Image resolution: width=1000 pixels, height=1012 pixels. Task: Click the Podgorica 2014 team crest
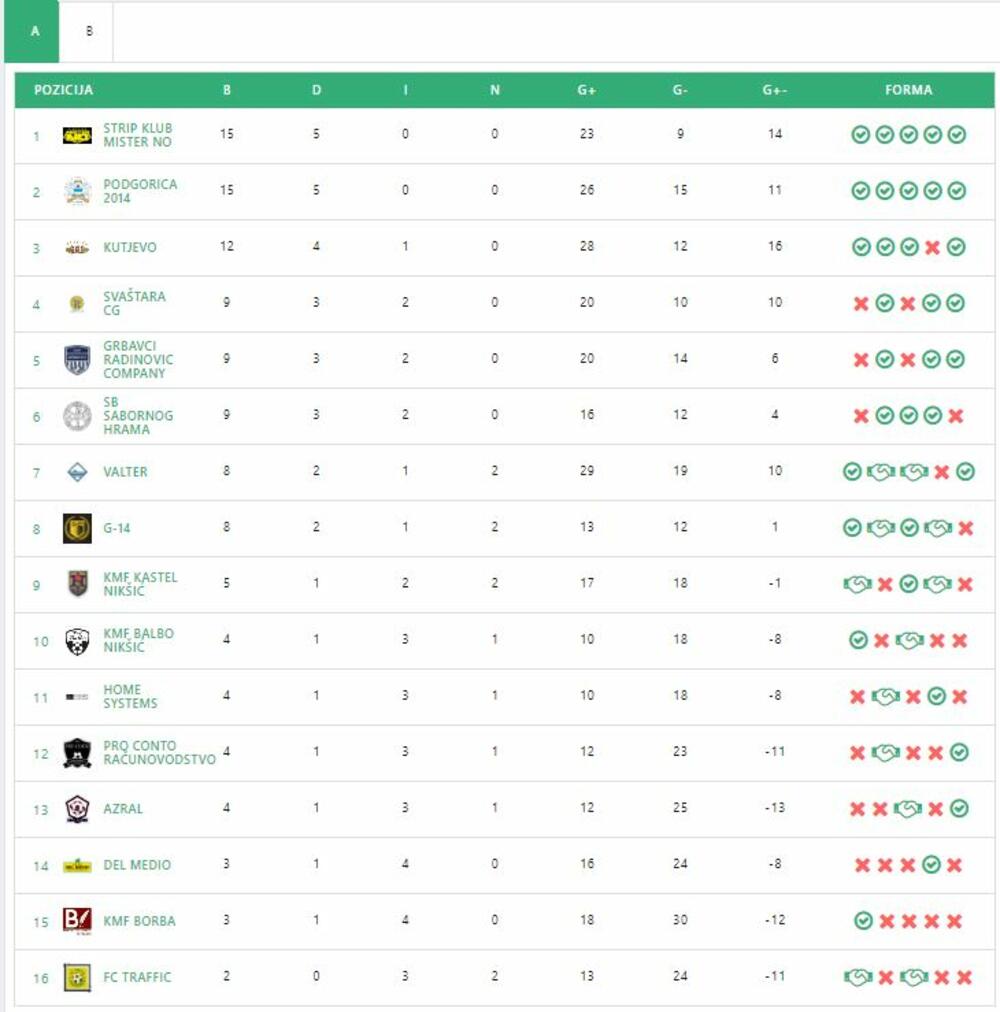pos(77,191)
